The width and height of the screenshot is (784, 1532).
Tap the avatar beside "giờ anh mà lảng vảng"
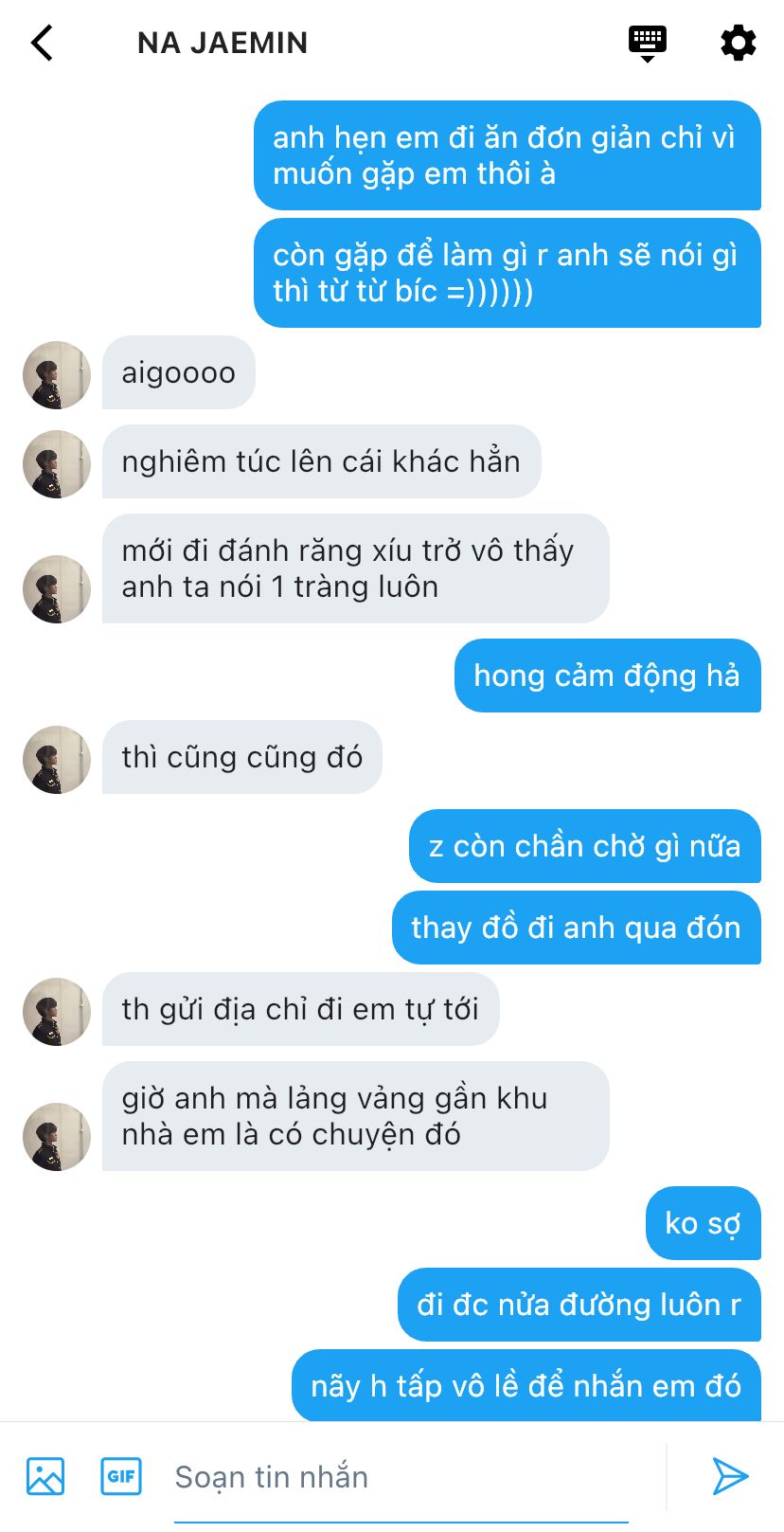point(57,1136)
